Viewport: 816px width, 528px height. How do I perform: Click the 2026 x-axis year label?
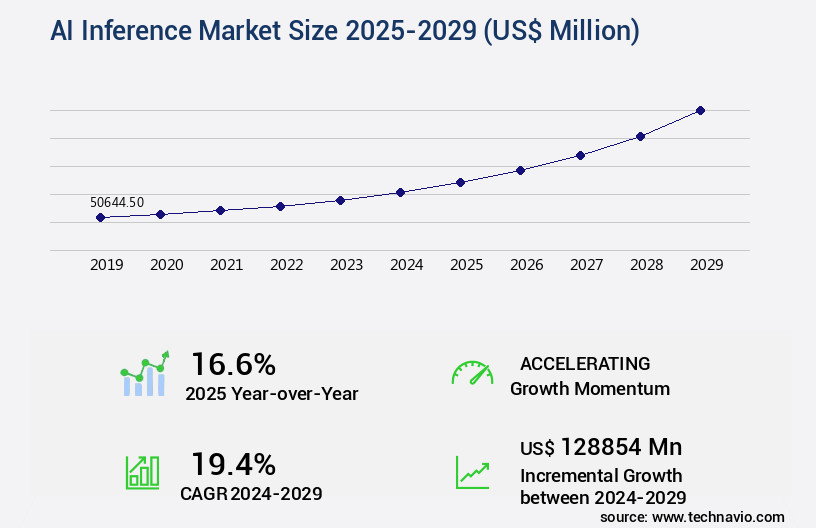coord(526,265)
